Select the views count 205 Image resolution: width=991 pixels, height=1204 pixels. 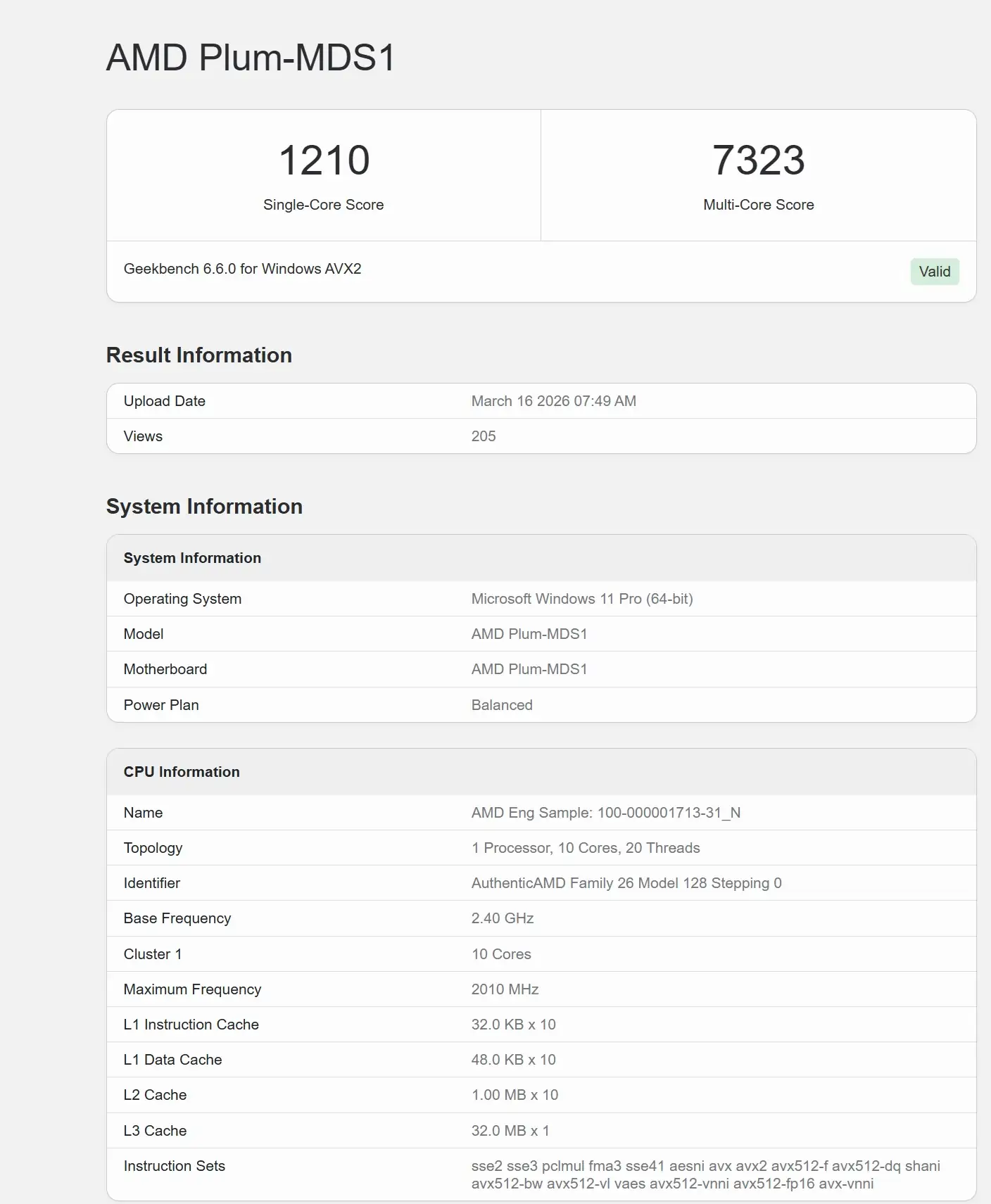point(484,436)
